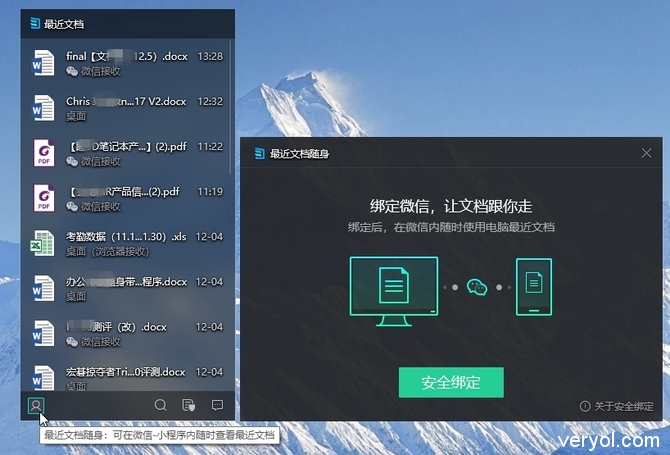Click WeChat icon under the 11:22 pdf
The width and height of the screenshot is (670, 455).
72,161
